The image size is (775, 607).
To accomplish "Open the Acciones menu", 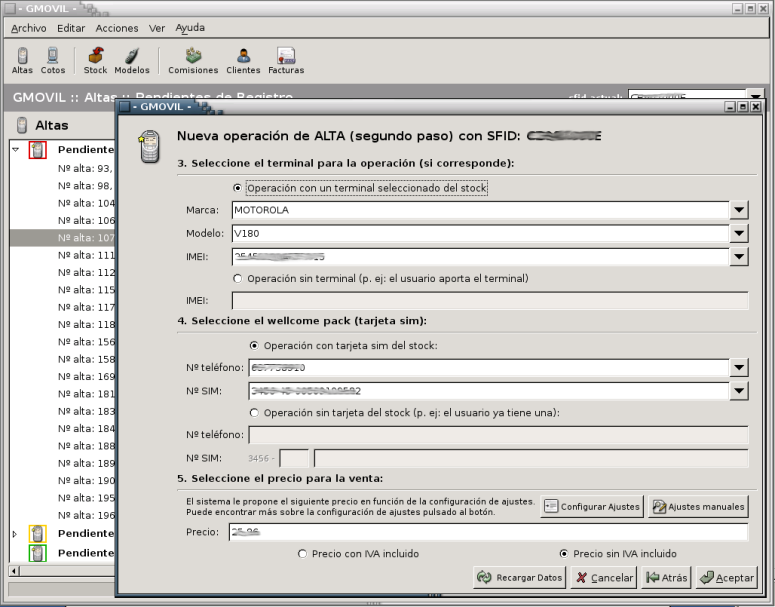I will (117, 28).
